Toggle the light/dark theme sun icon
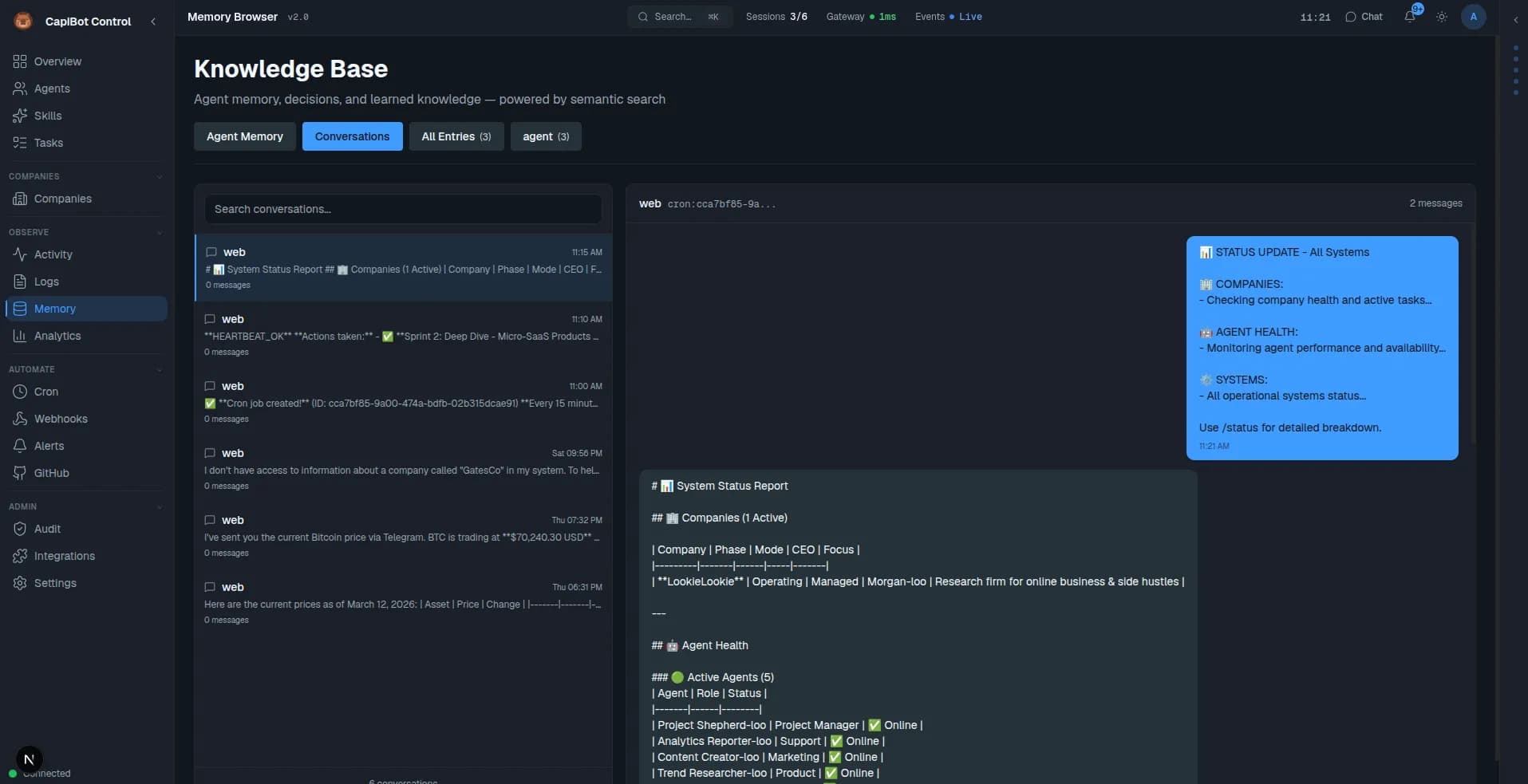Viewport: 1528px width, 784px height. pyautogui.click(x=1442, y=17)
